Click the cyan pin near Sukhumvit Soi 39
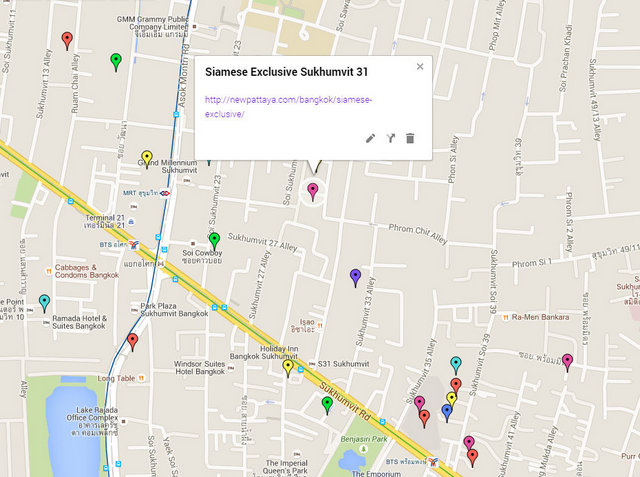Viewport: 640px width, 477px height. pyautogui.click(x=456, y=366)
